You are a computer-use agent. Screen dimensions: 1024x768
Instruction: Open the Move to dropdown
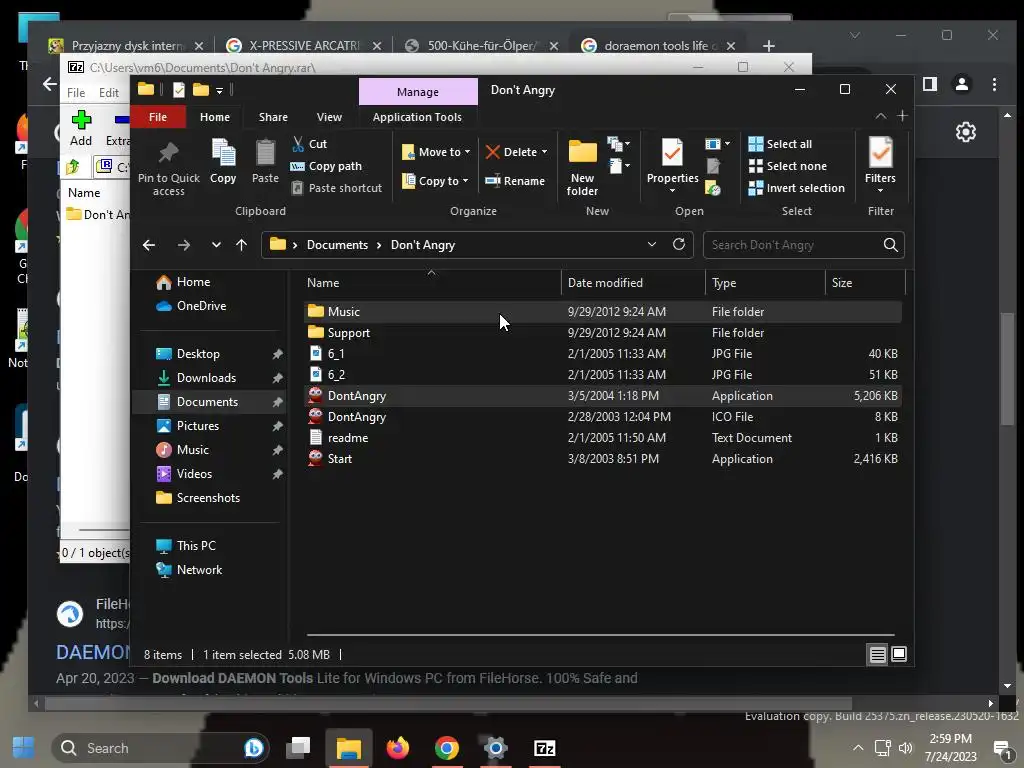(x=436, y=152)
